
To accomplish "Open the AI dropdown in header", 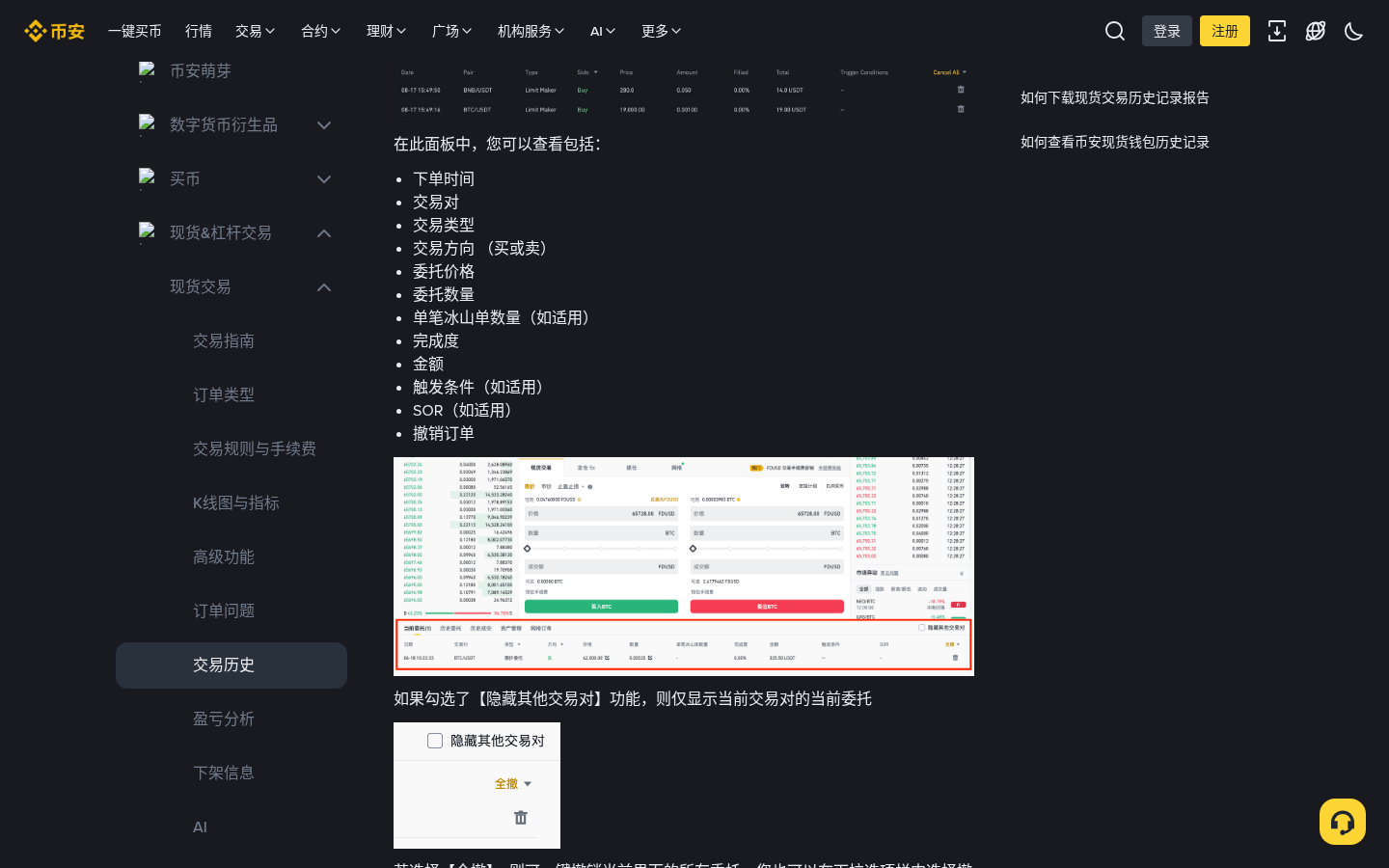I will [603, 31].
